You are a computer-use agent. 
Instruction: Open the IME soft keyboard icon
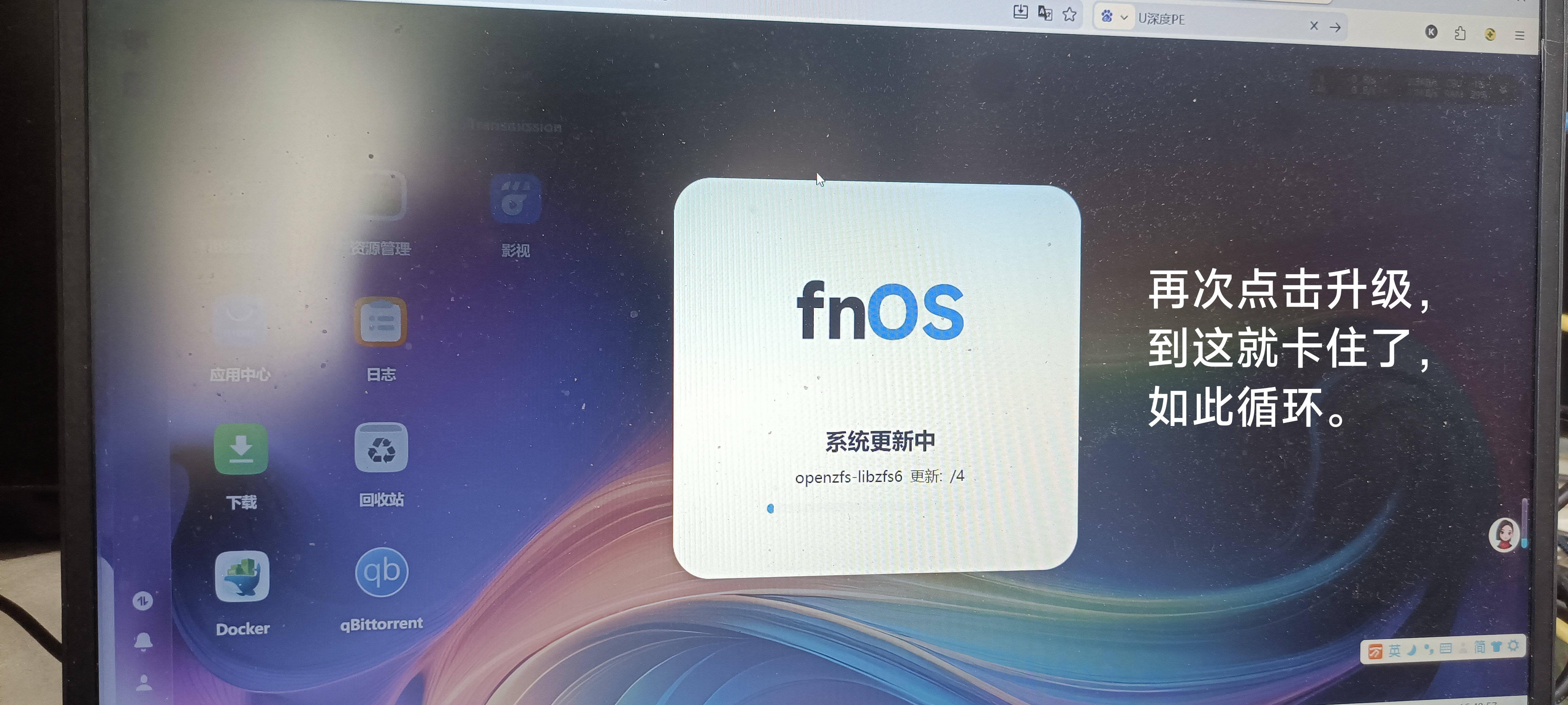tap(1446, 648)
